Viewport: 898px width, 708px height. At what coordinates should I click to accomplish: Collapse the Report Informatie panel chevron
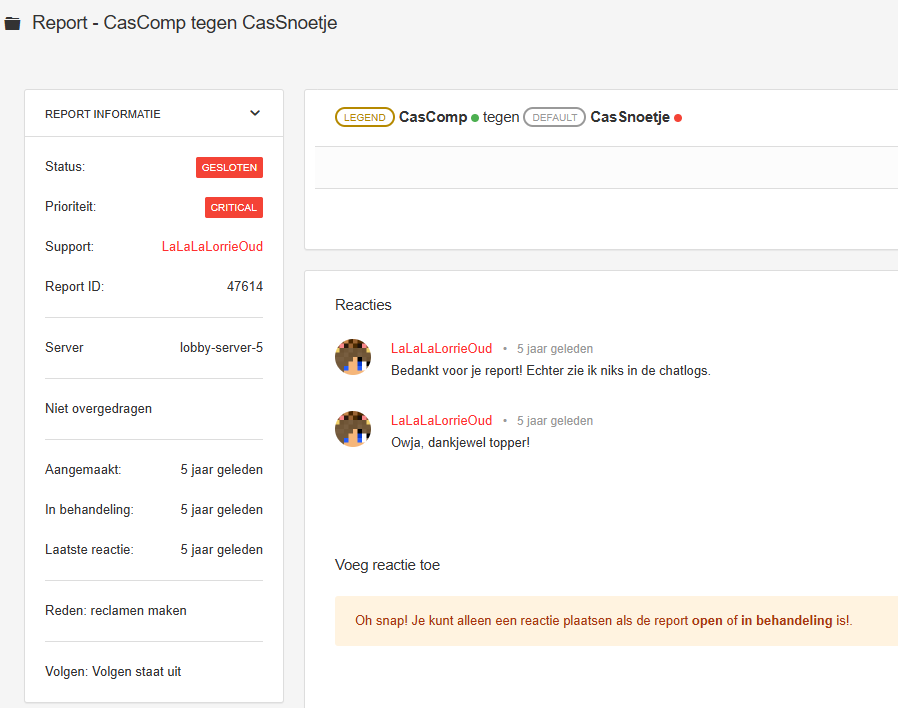(255, 114)
